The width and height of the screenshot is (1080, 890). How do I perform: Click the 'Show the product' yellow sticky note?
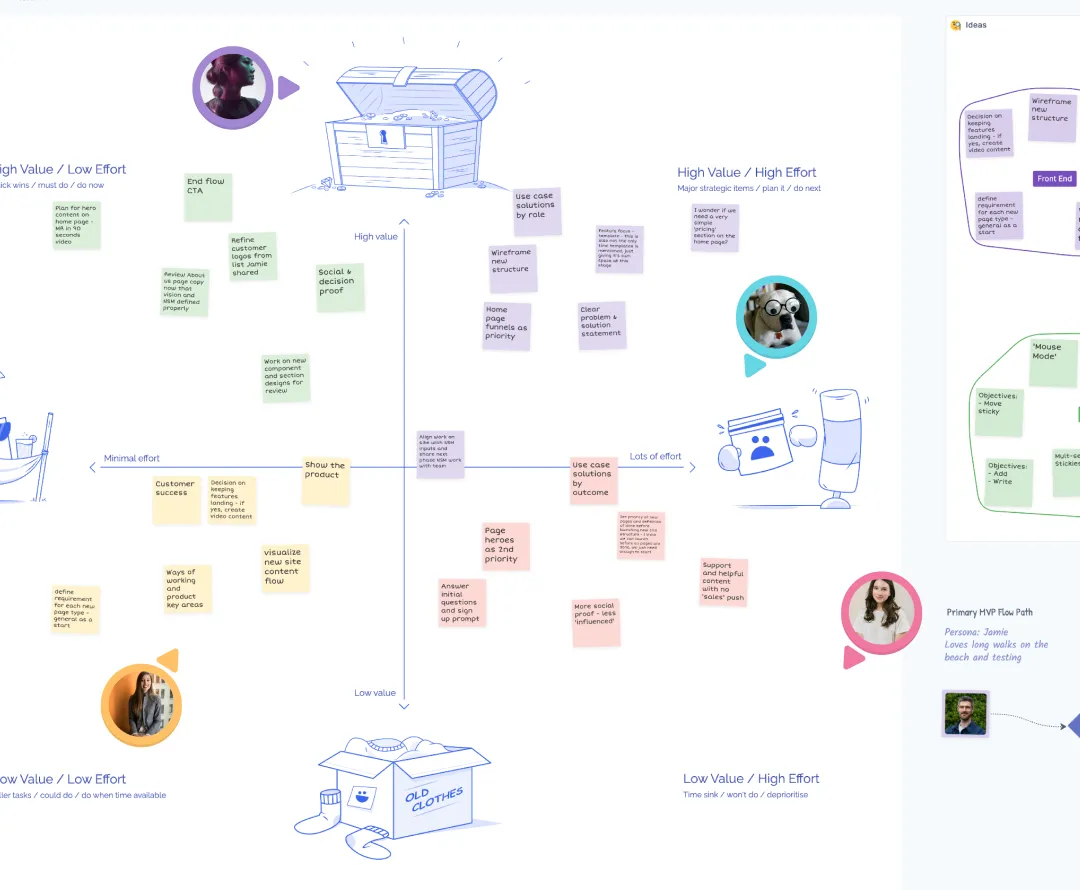coord(326,481)
